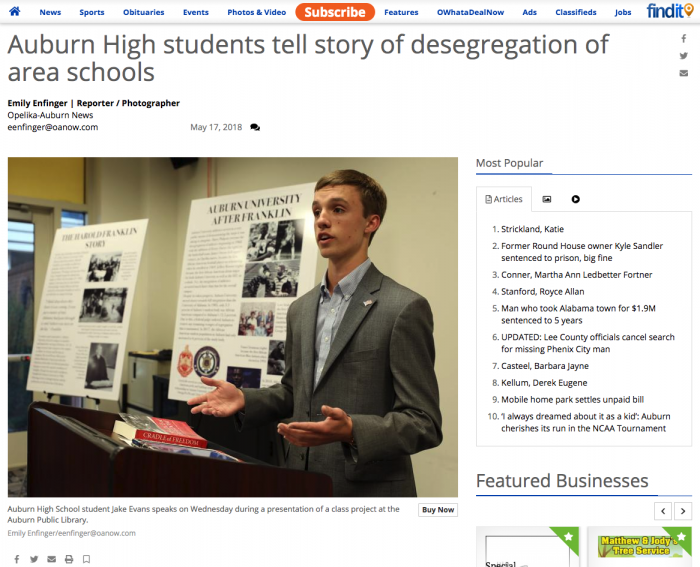Go to the home page icon
This screenshot has width=700, height=567.
[x=14, y=12]
